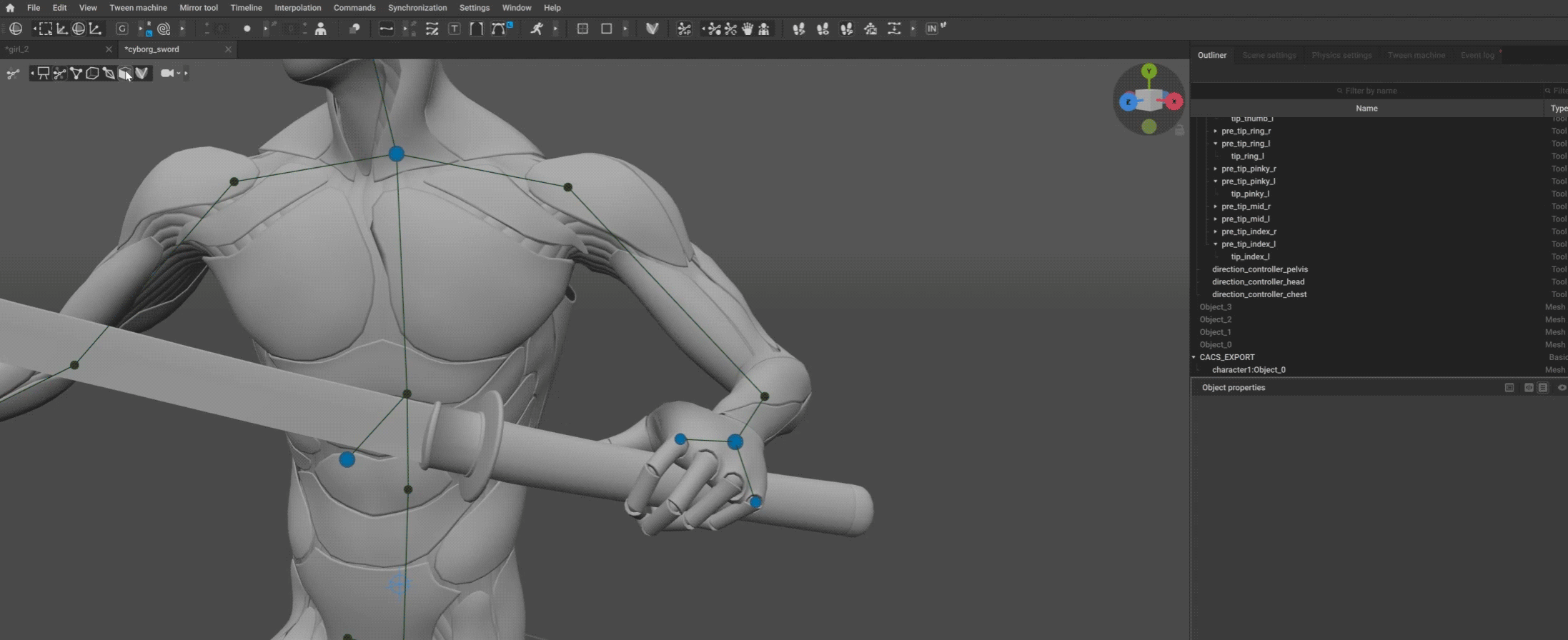
Task: Click the boxed IN icon in toolbar
Action: point(931,29)
